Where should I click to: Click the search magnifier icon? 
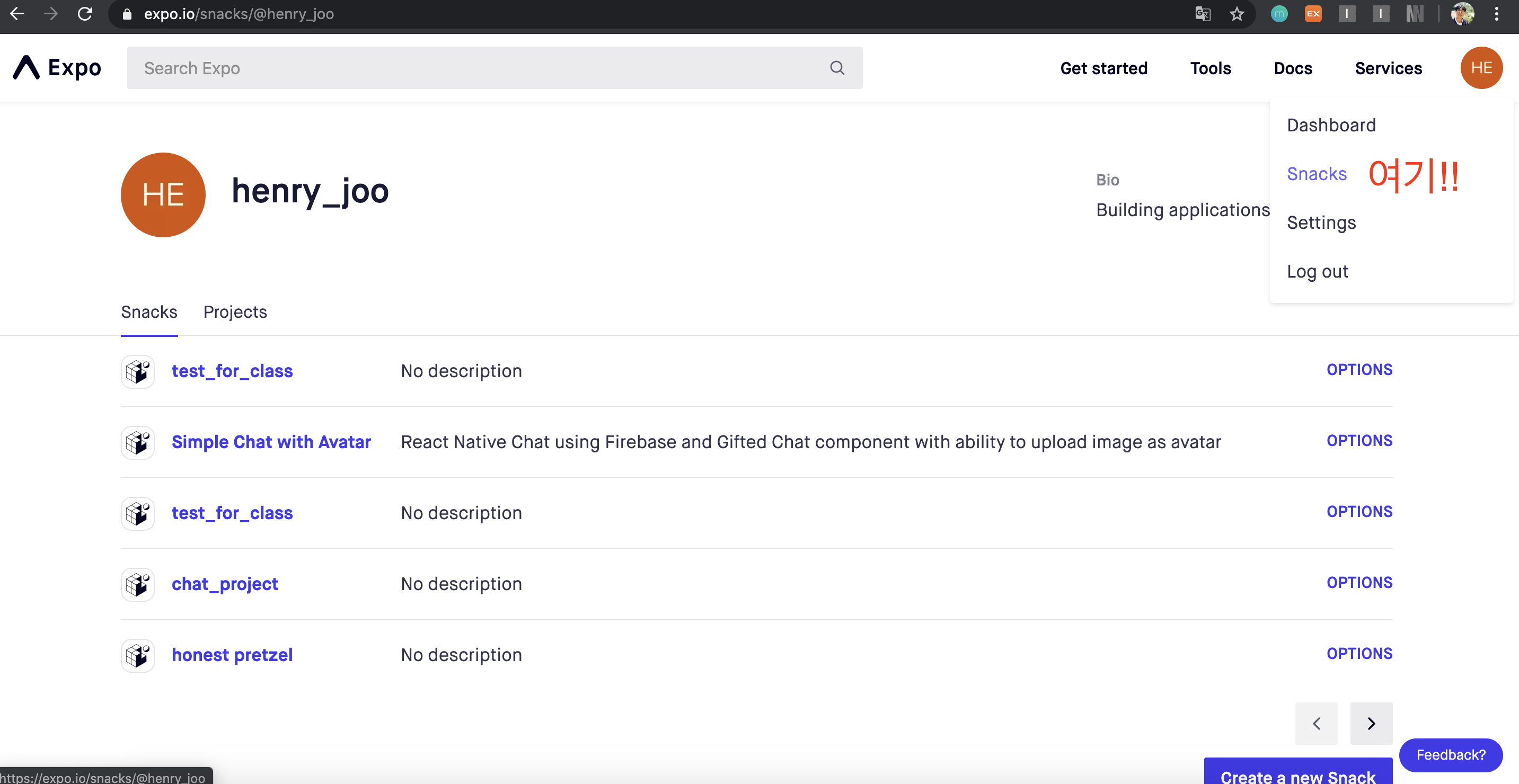tap(837, 68)
